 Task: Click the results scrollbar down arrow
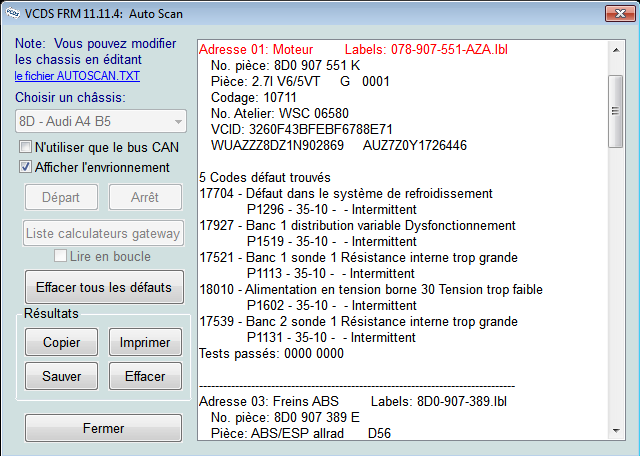point(616,430)
